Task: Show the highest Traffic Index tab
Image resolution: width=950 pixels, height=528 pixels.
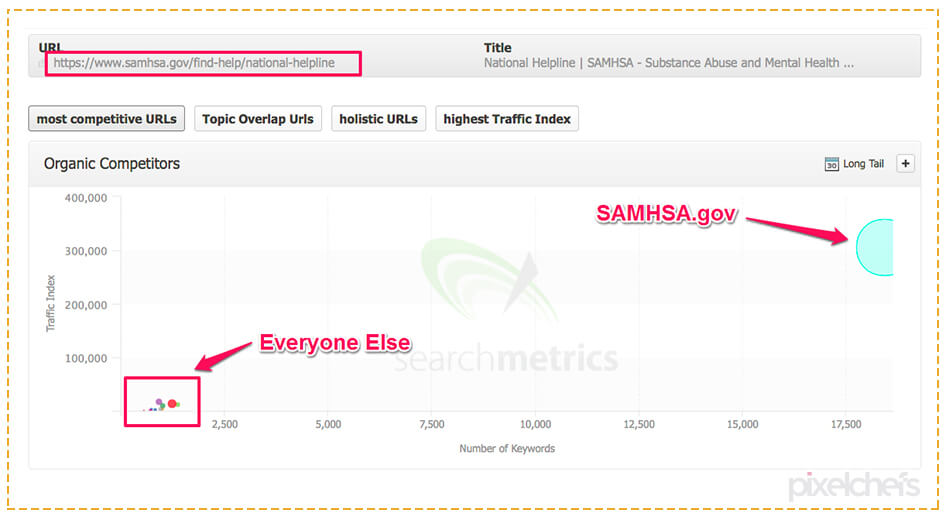Action: pos(507,119)
